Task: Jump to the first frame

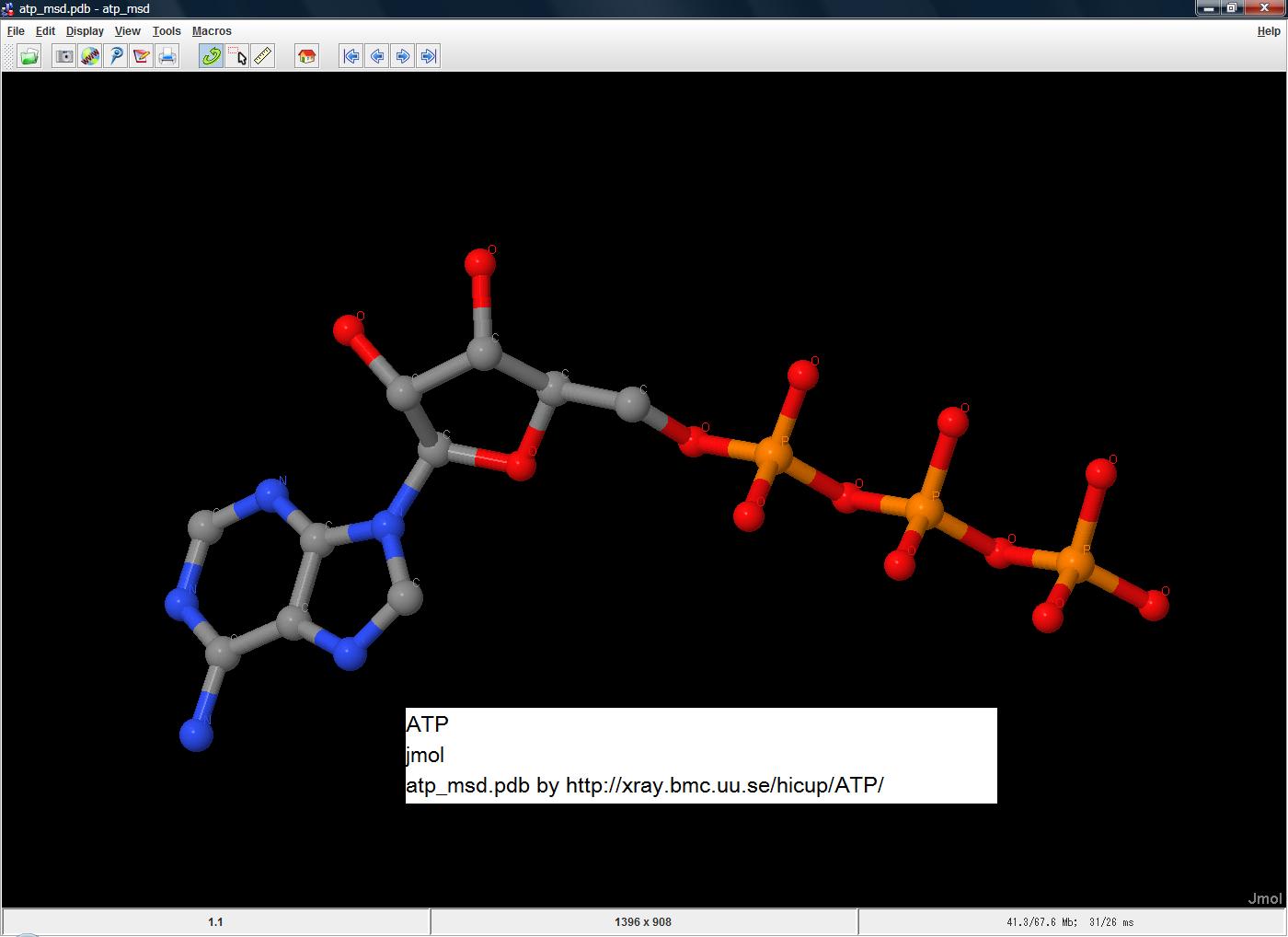Action: point(351,56)
